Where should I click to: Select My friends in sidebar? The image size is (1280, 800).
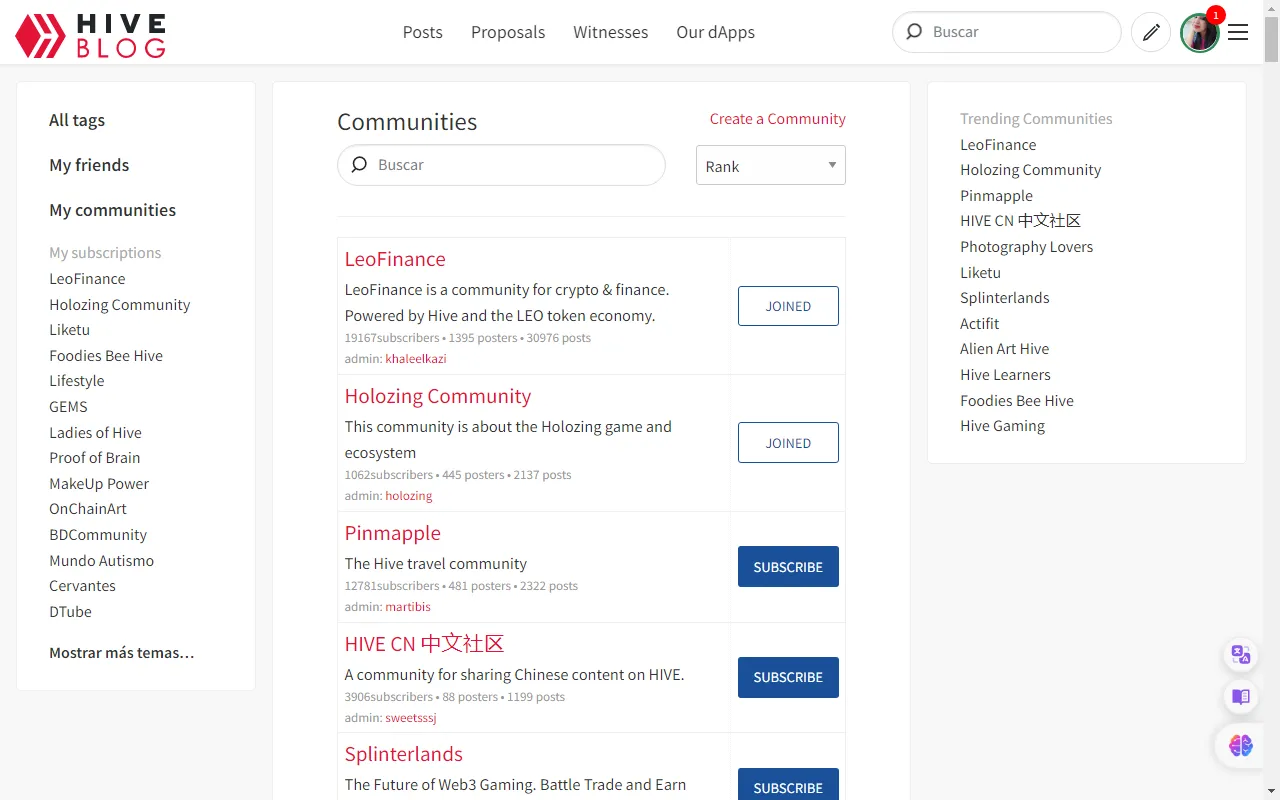(89, 165)
